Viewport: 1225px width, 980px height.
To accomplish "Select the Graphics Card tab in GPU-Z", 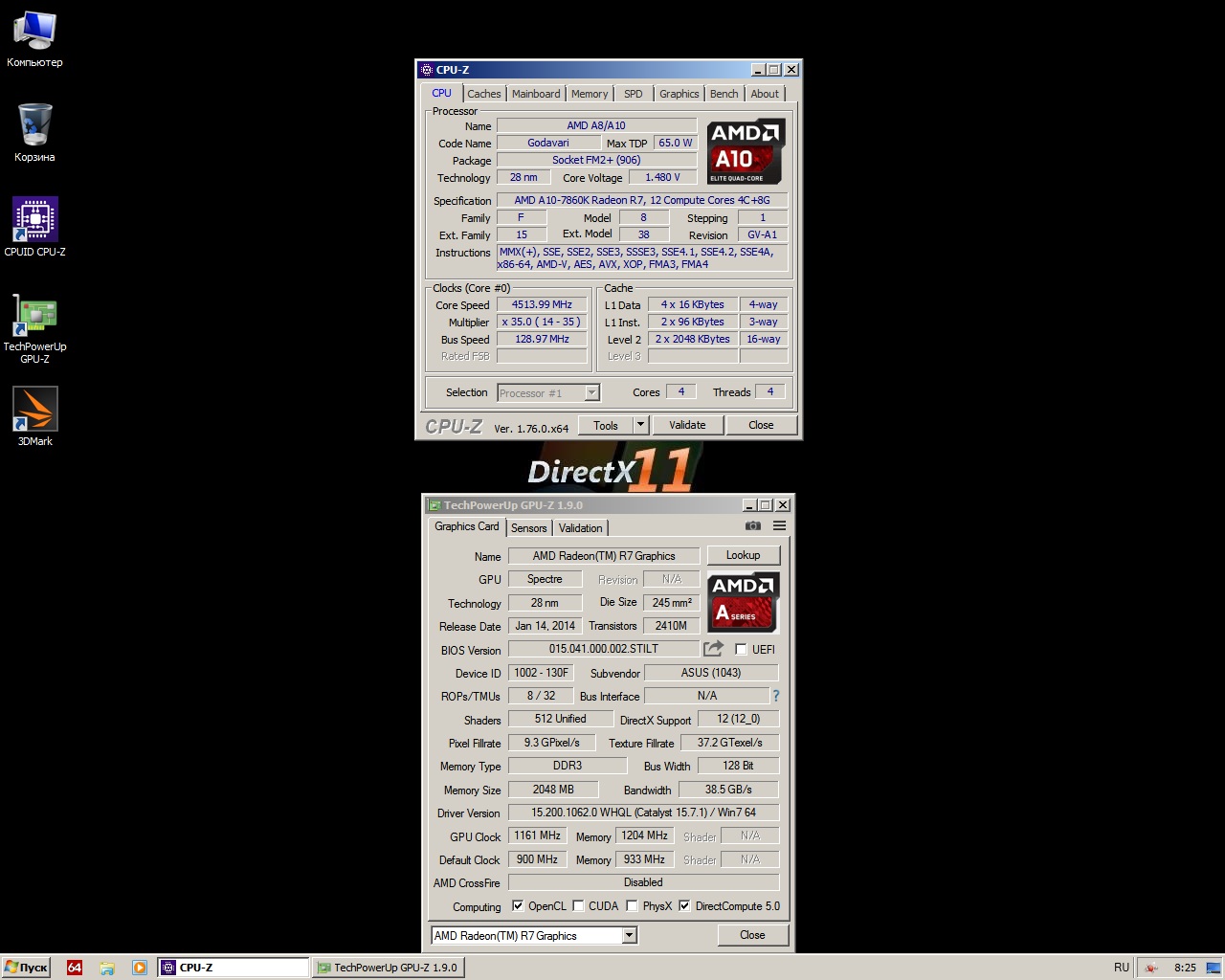I will 467,526.
